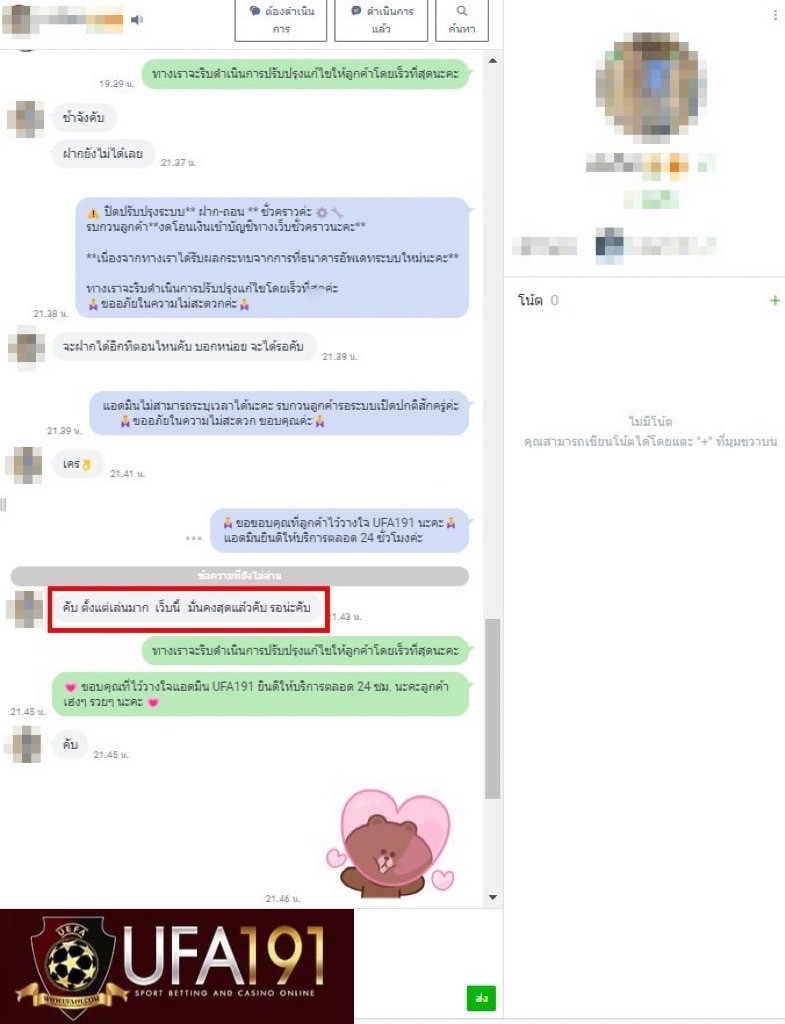Click the speaker mute icon beside the name
The width and height of the screenshot is (785, 1024).
(x=136, y=20)
